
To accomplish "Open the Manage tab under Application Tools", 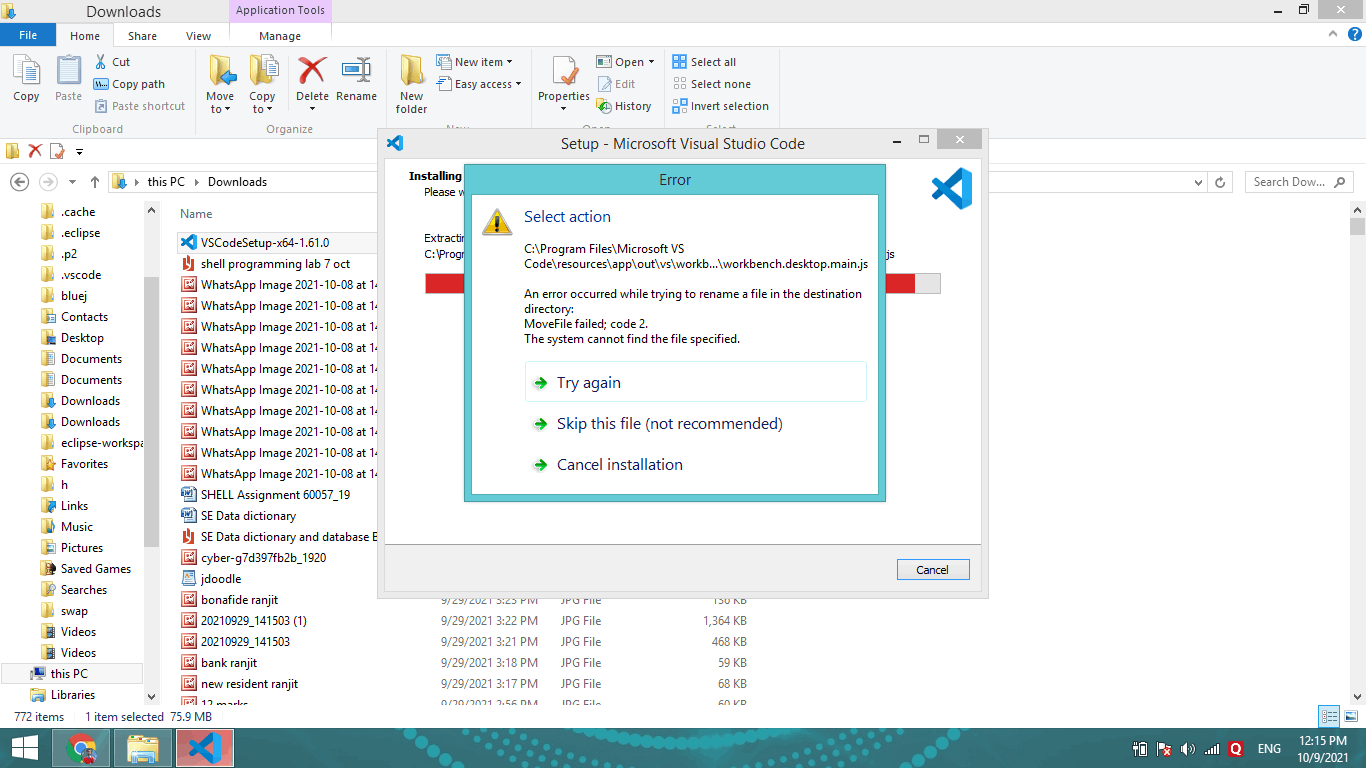I will pos(280,35).
